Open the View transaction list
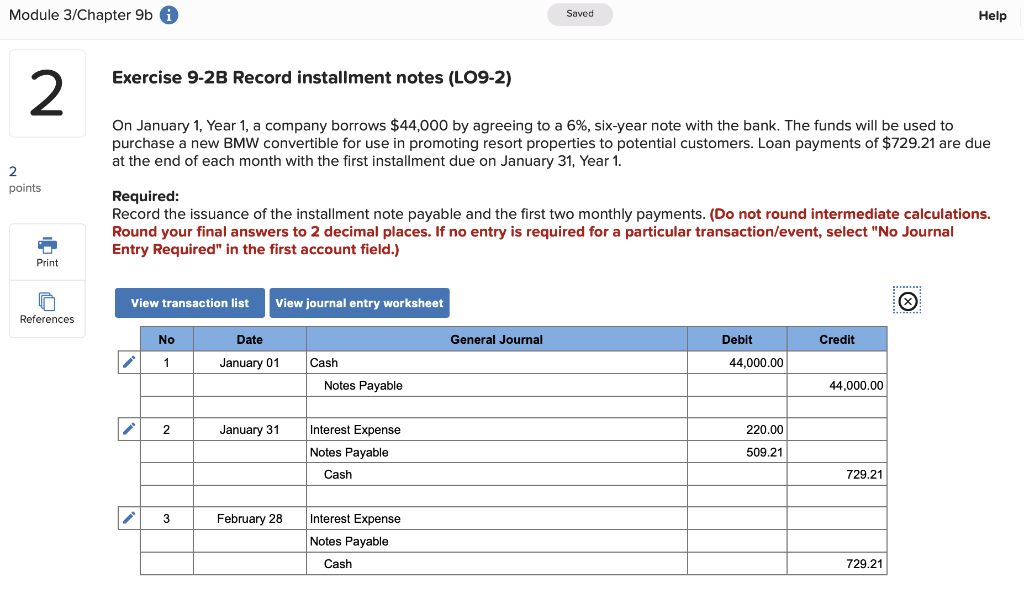The image size is (1024, 598). click(189, 302)
